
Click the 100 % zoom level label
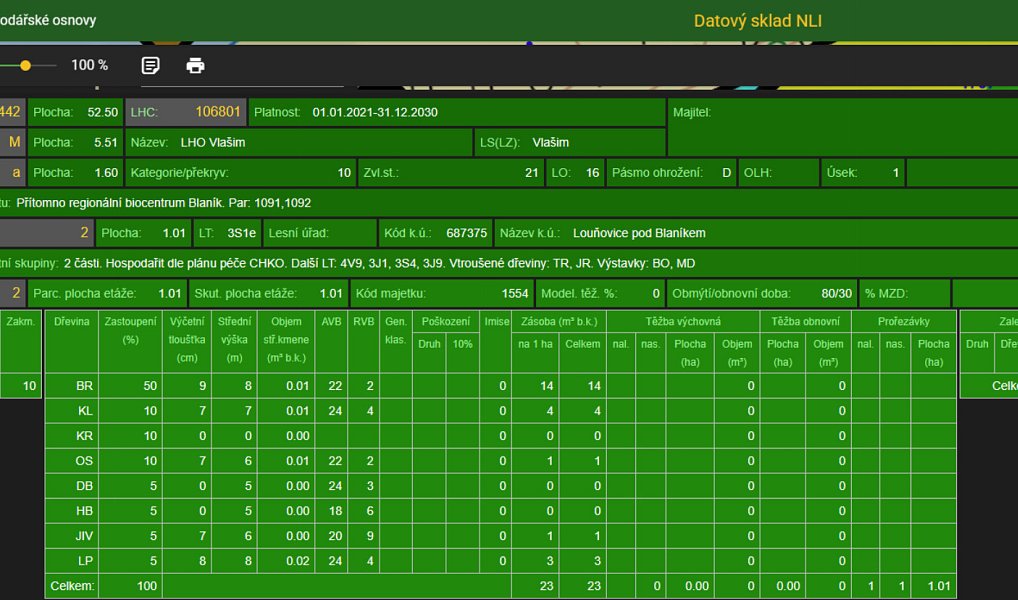coord(90,65)
